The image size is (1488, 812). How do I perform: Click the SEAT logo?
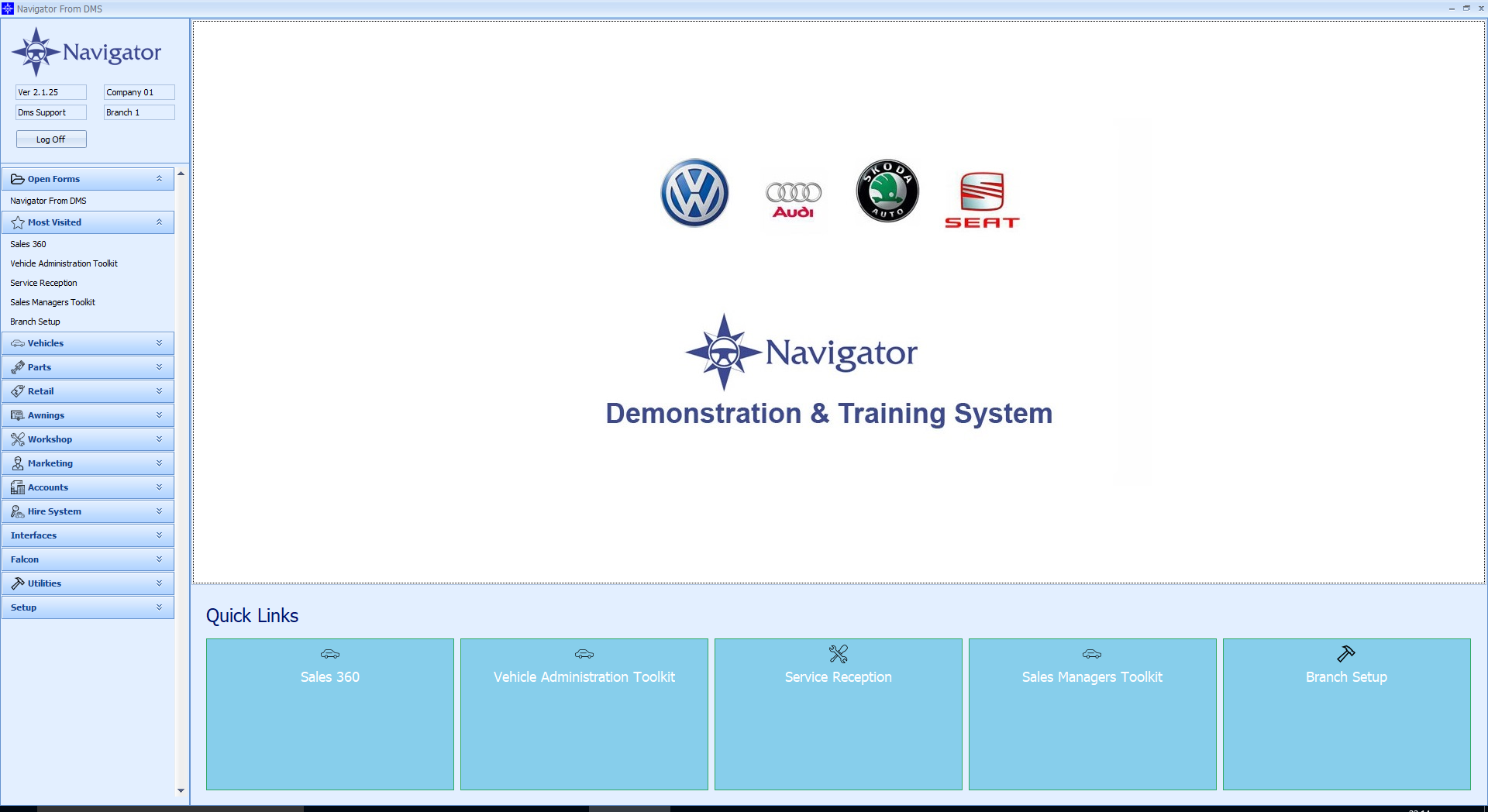(x=982, y=200)
